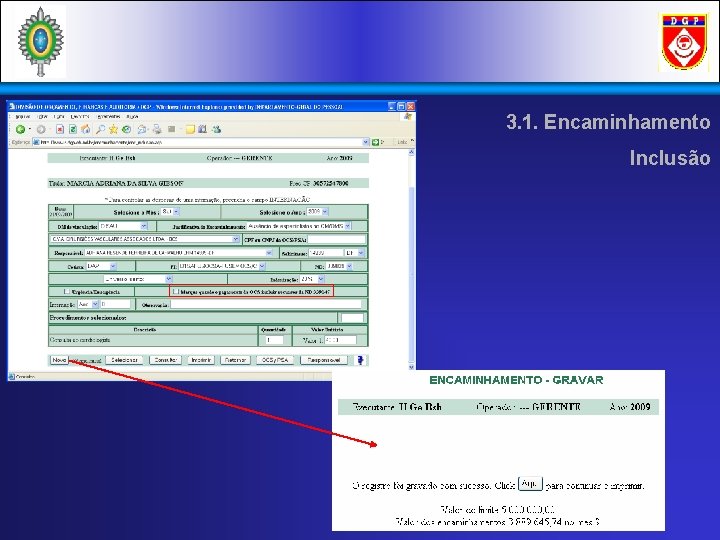
Task: Open the PI dropdown
Action: coord(222,266)
